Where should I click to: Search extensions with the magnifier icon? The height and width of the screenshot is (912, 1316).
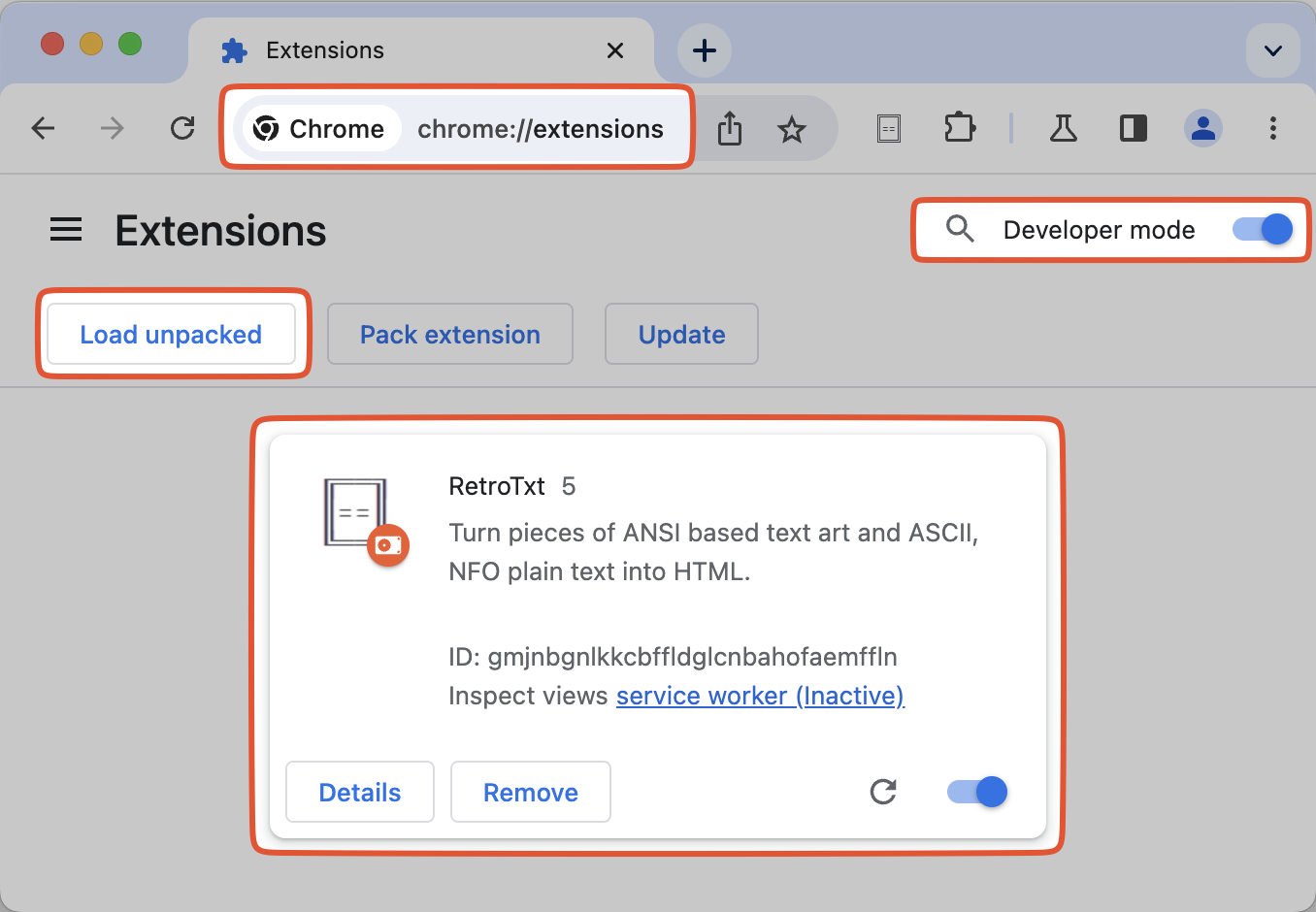960,229
